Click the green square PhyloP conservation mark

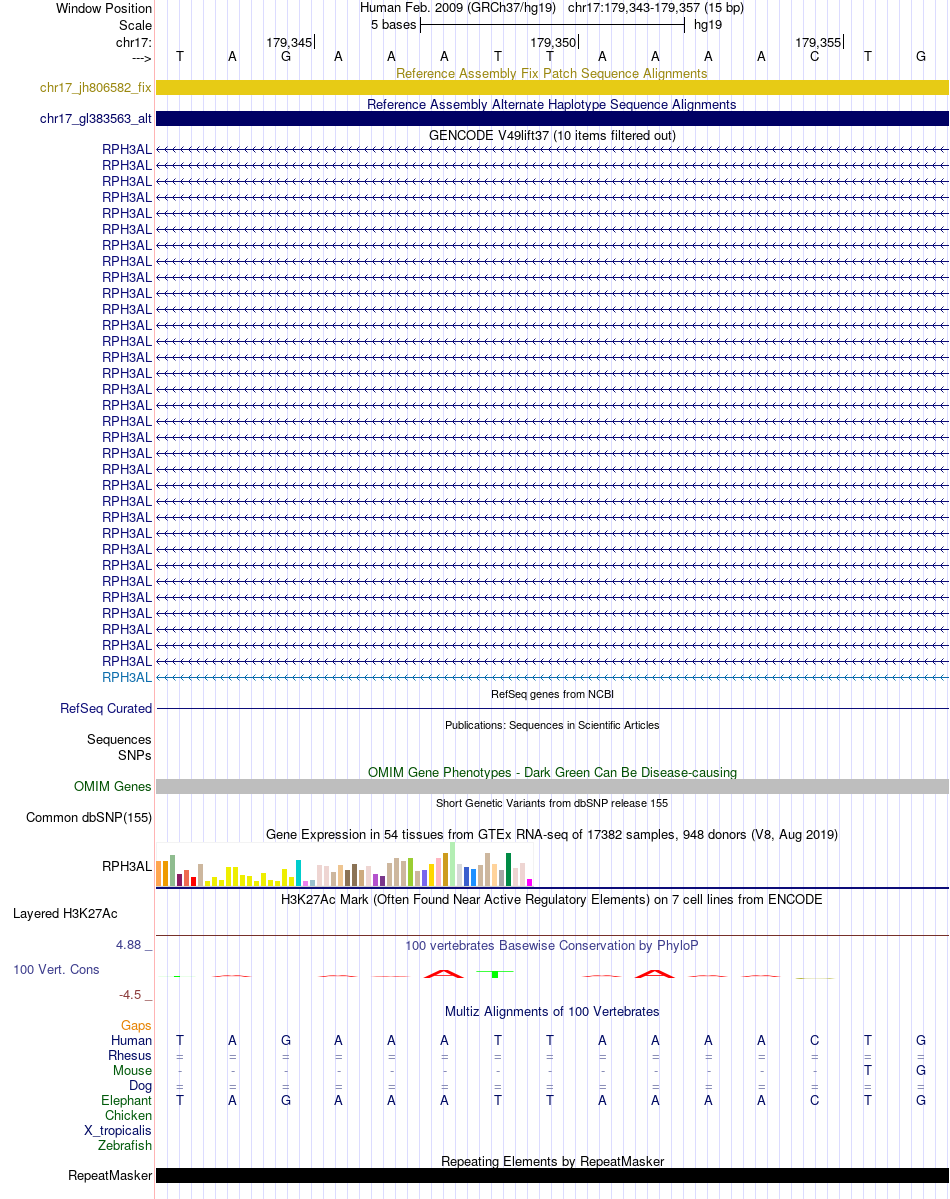point(496,974)
